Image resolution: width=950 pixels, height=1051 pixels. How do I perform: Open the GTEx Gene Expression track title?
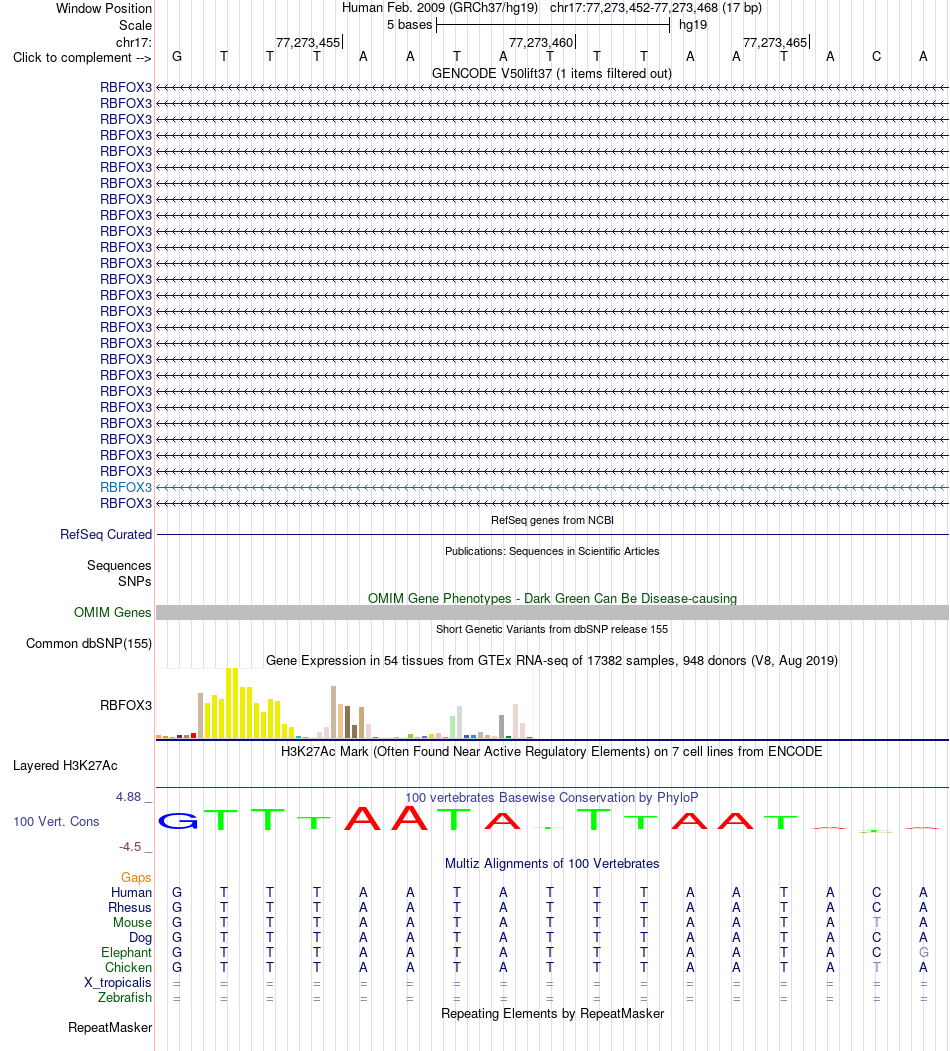point(552,661)
